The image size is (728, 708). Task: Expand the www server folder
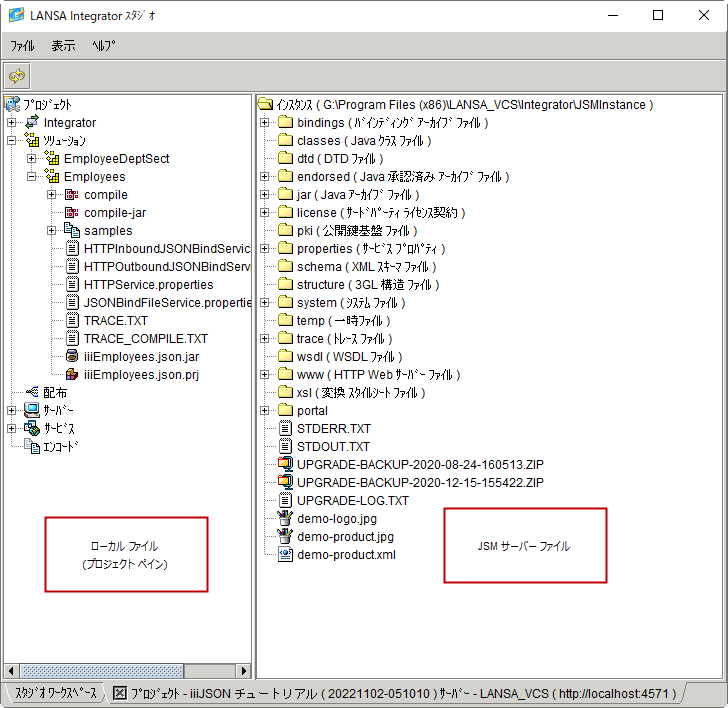tap(265, 374)
